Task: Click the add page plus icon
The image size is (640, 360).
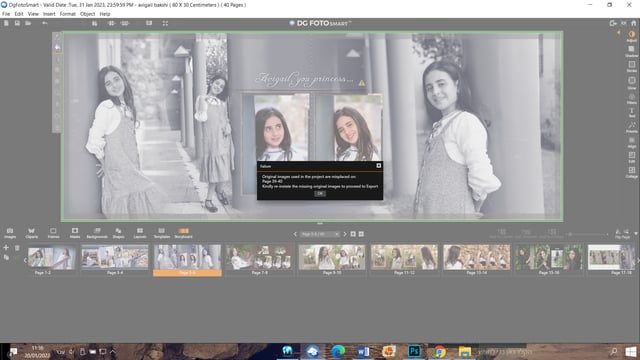Action: tap(6, 247)
